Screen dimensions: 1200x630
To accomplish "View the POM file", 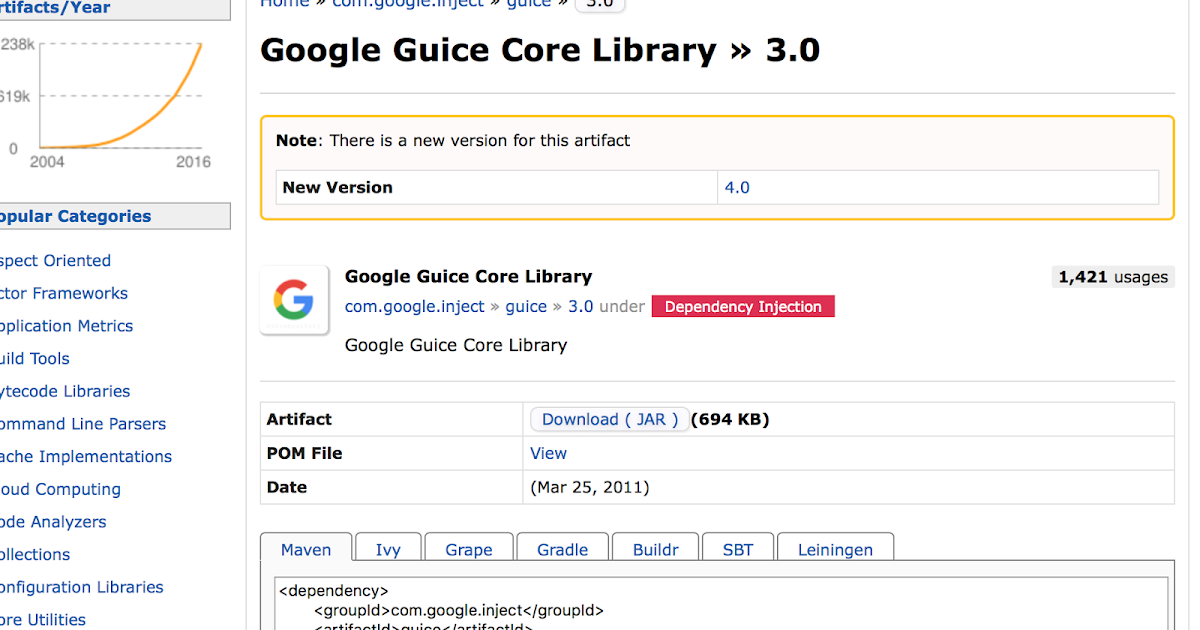I will pos(548,453).
